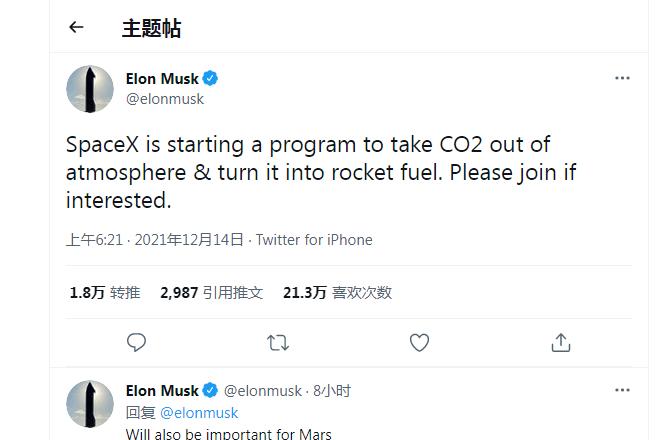The image size is (672, 440).
Task: View the 21.3万 喜欢次数 likes list
Action: click(x=338, y=293)
